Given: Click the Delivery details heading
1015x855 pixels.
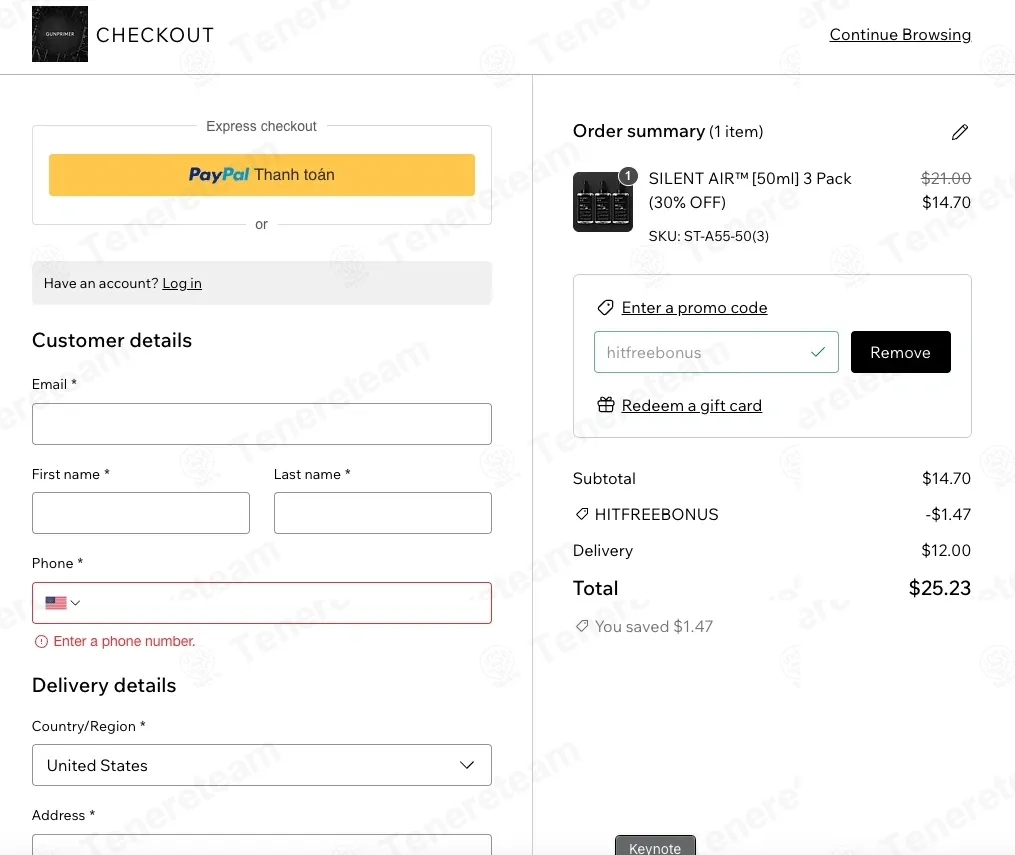Looking at the screenshot, I should 104,685.
